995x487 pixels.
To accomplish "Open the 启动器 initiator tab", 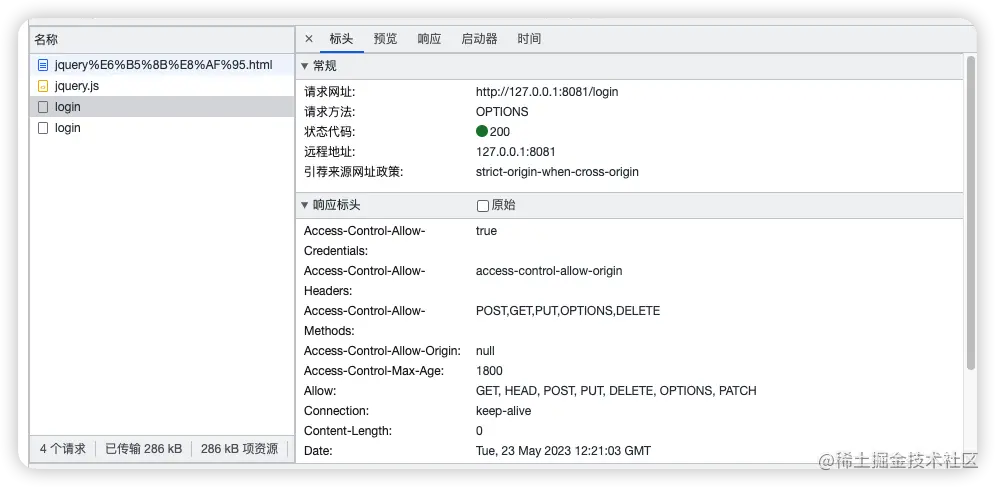I will pyautogui.click(x=479, y=39).
